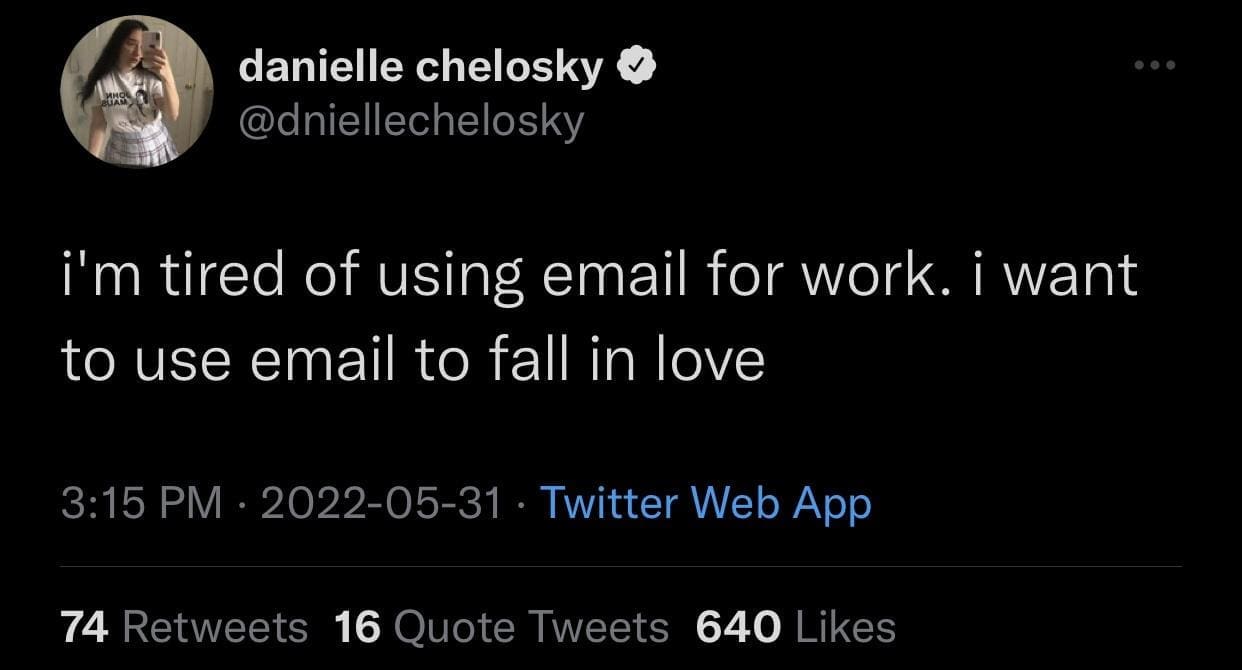Open the @dniellechelosky handle link

point(411,121)
